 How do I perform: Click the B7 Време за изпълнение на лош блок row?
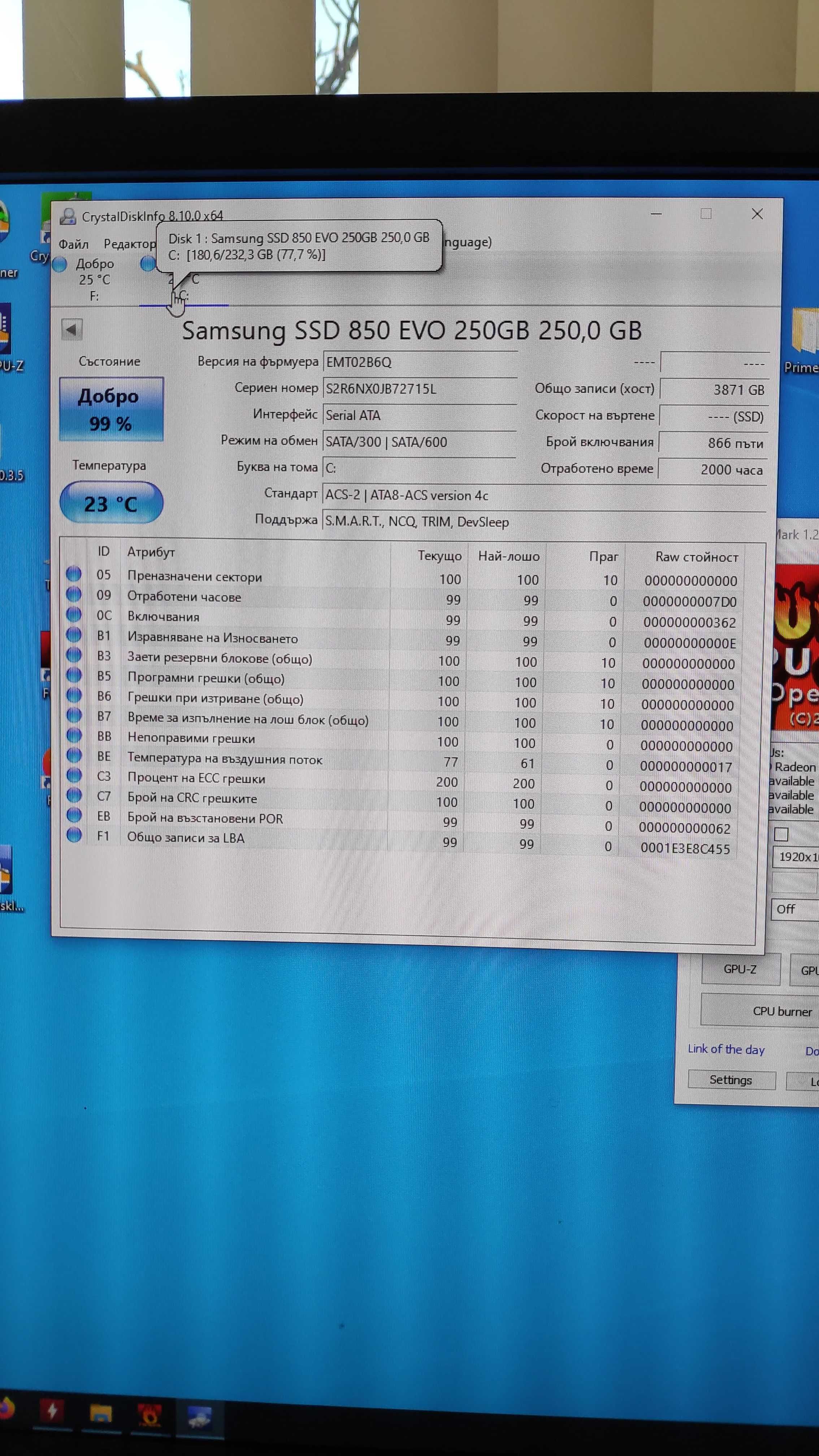(401, 721)
